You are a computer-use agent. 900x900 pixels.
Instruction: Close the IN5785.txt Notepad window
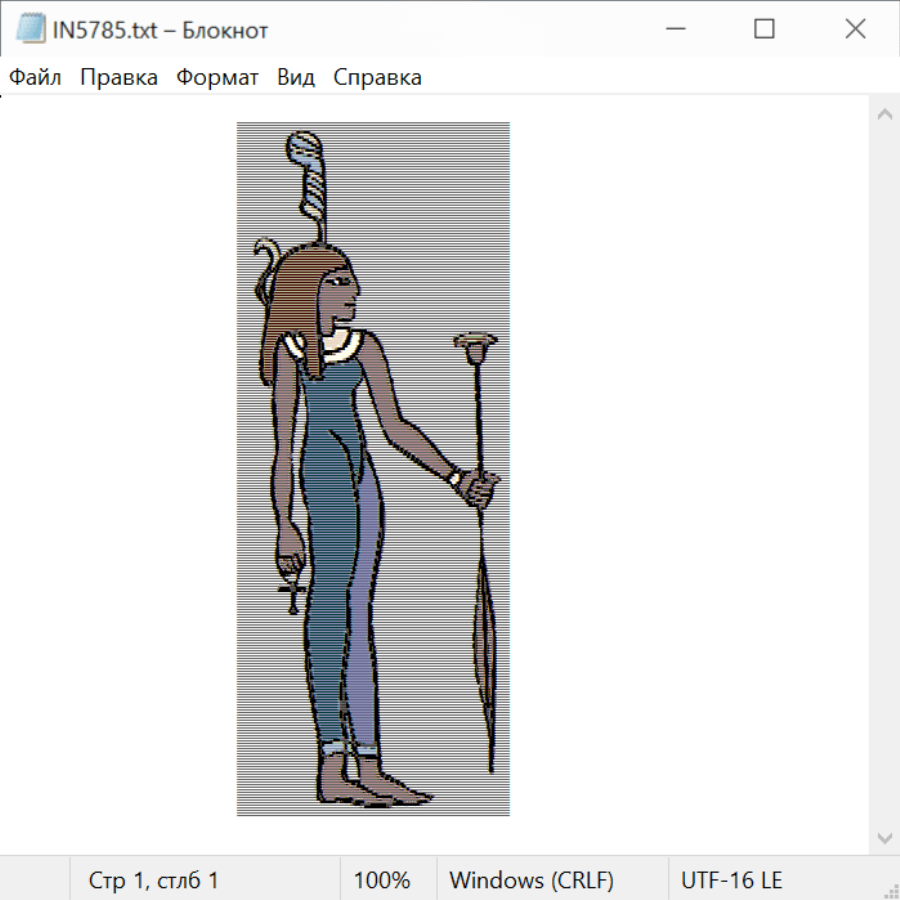pos(855,30)
